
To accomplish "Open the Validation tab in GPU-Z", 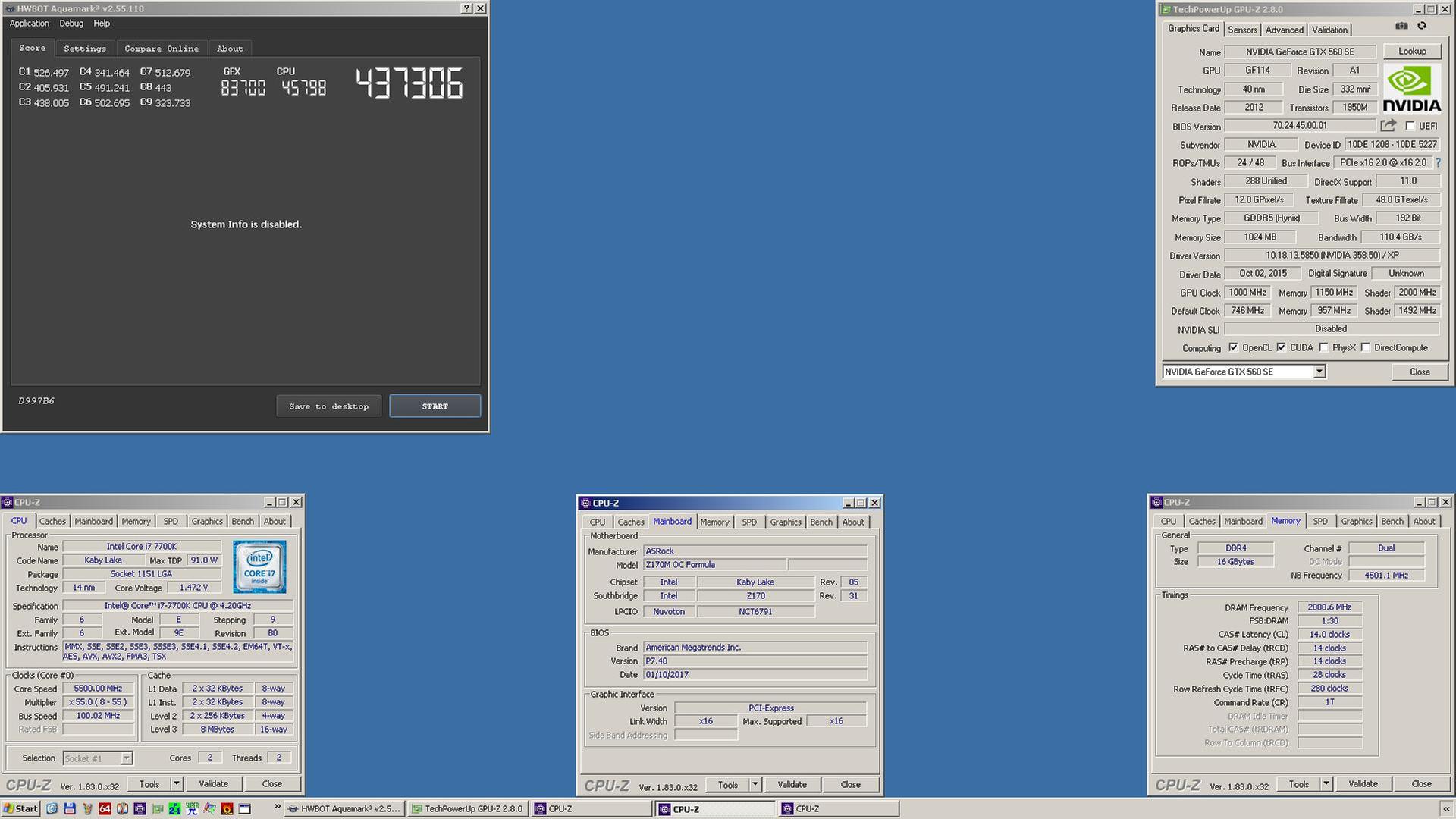I will pyautogui.click(x=1329, y=30).
